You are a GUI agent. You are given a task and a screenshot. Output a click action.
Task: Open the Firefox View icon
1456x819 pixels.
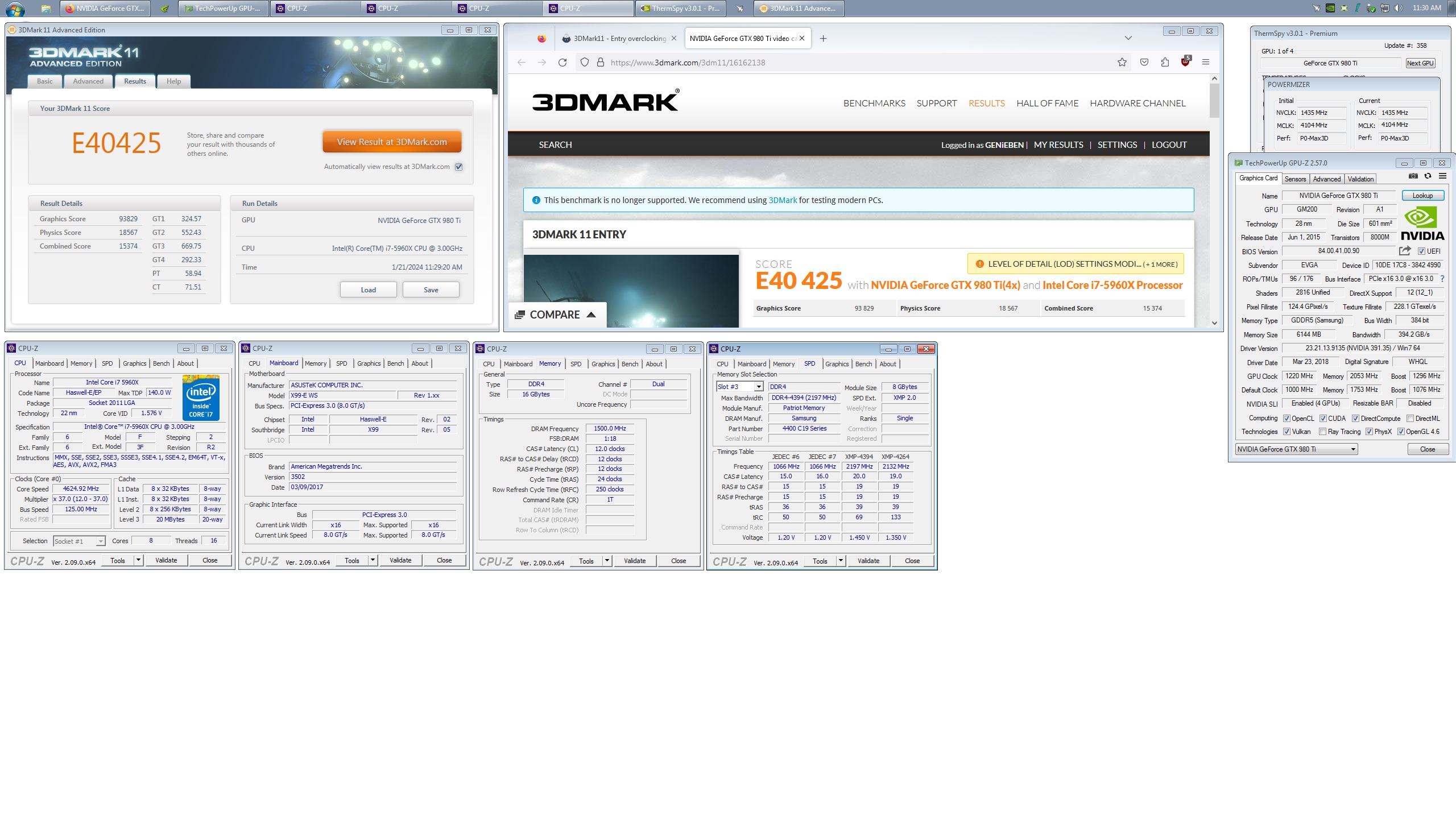[541, 39]
